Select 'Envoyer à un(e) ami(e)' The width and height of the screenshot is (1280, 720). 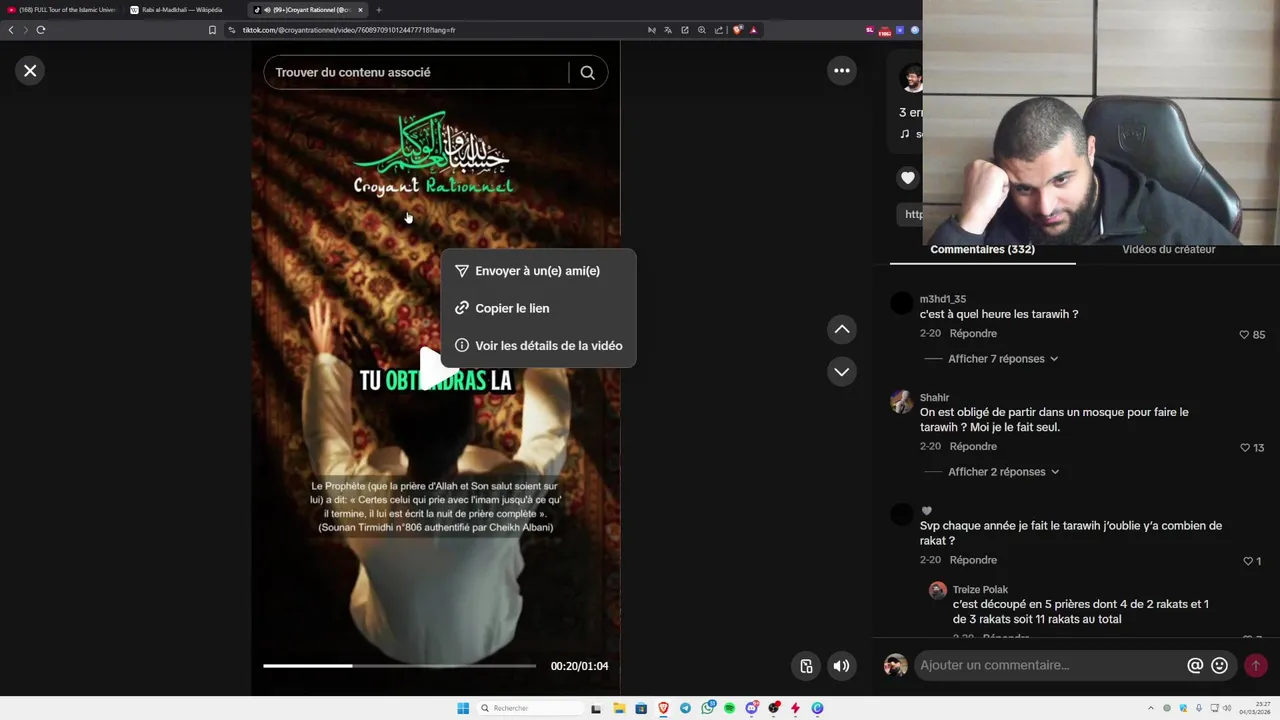pyautogui.click(x=538, y=271)
